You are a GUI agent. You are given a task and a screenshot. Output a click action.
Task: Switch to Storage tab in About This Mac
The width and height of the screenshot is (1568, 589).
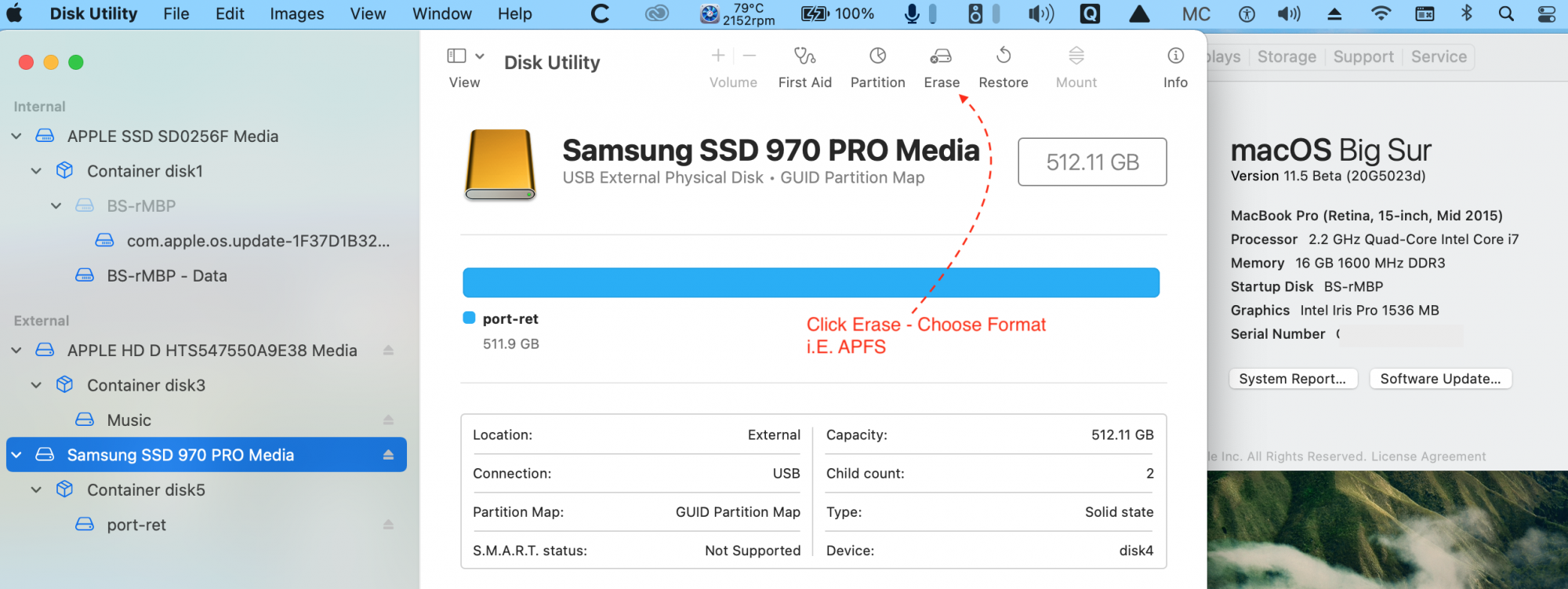[1287, 56]
